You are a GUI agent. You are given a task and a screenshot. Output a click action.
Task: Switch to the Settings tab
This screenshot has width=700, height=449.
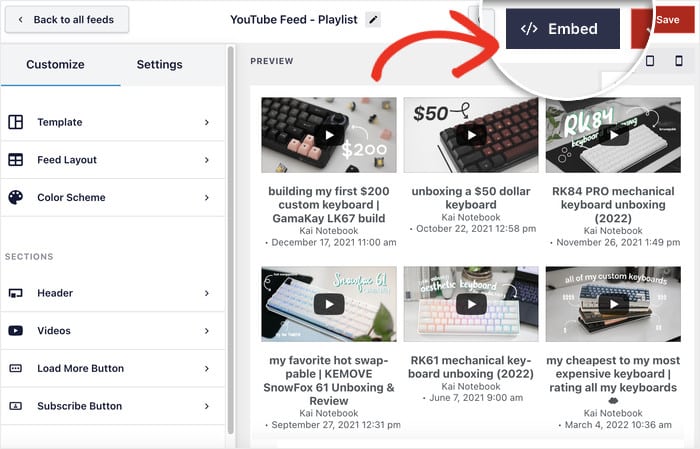[x=159, y=64]
